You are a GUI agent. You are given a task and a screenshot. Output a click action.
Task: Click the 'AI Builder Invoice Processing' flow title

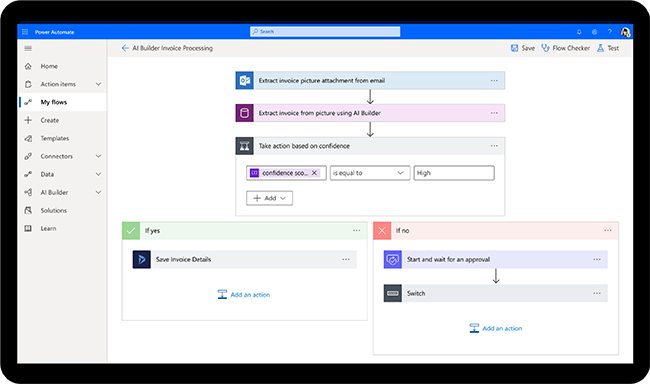tap(172, 48)
